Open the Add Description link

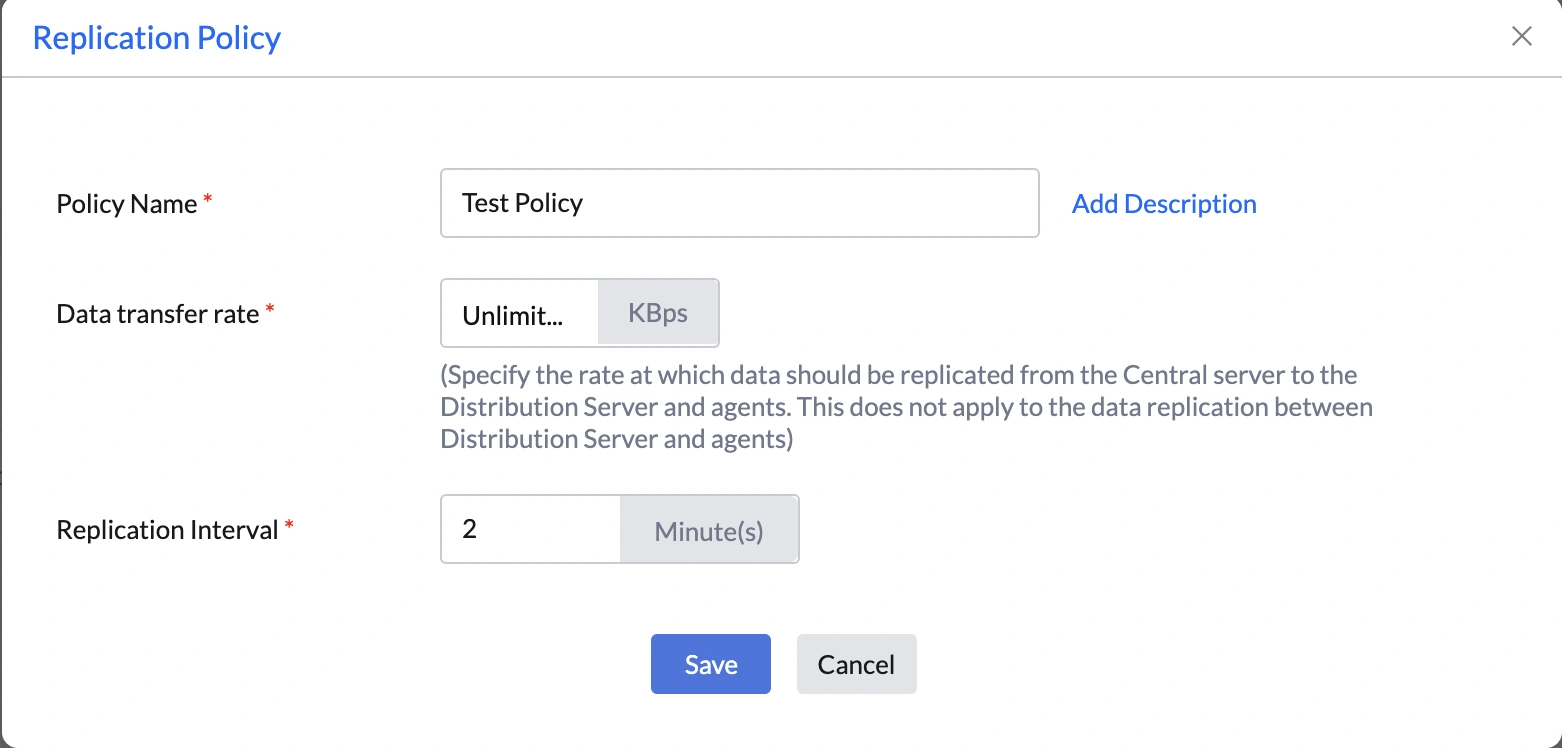1163,203
